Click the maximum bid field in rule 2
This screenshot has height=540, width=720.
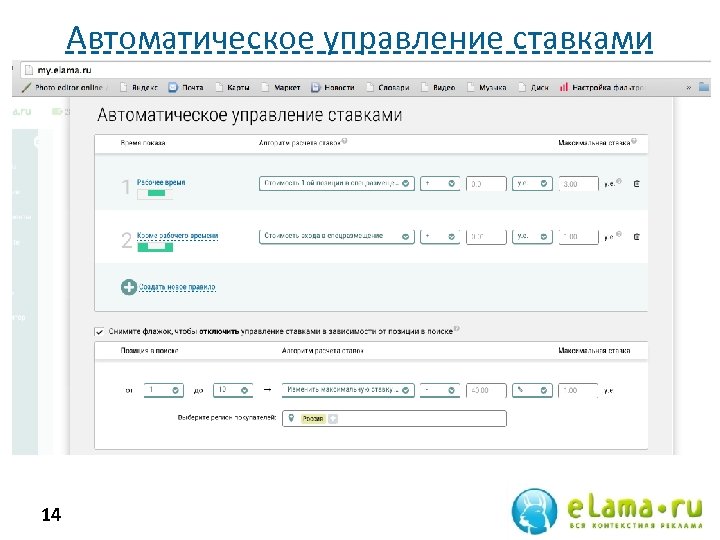[579, 236]
